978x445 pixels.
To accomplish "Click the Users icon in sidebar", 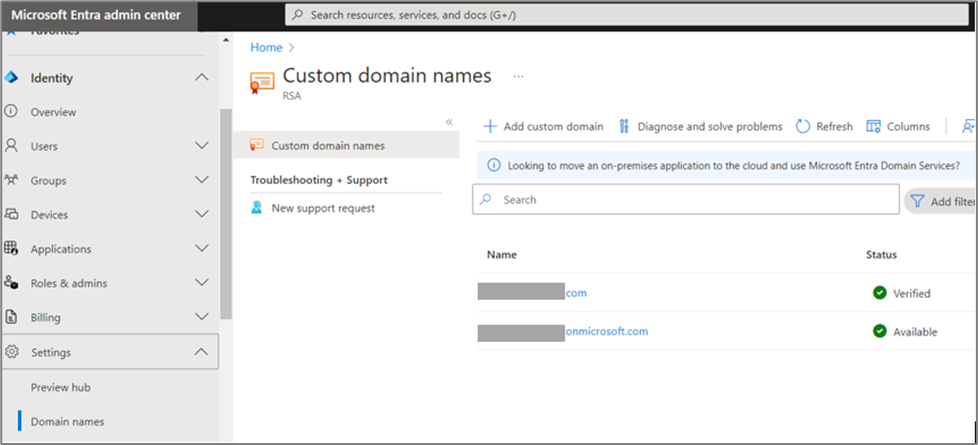I will [12, 146].
